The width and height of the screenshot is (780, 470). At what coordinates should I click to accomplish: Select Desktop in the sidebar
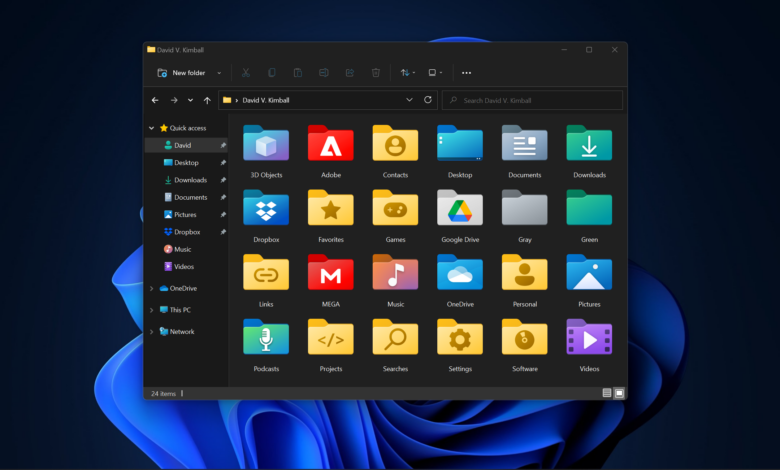click(x=186, y=163)
